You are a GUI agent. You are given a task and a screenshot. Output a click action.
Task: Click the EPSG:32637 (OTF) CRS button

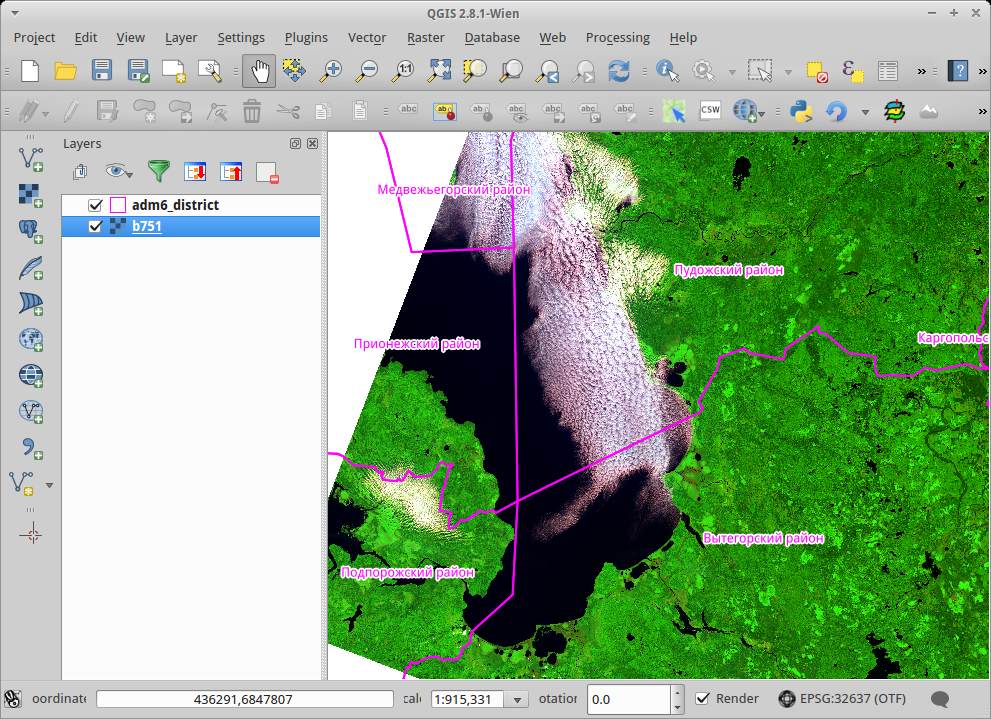(x=840, y=699)
